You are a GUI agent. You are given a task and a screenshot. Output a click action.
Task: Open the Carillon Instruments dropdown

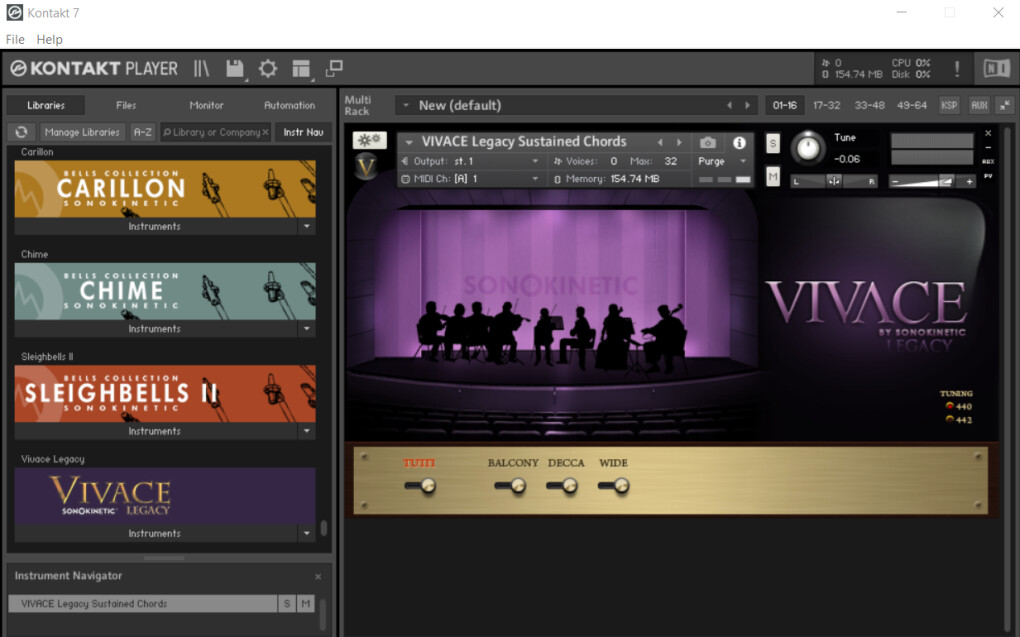[306, 227]
